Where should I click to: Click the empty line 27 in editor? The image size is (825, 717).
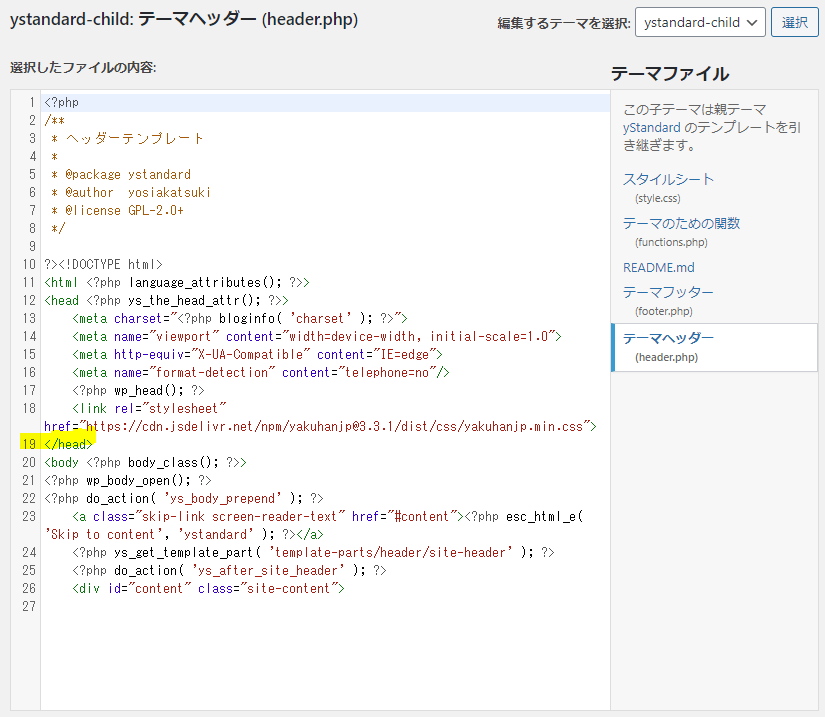325,607
